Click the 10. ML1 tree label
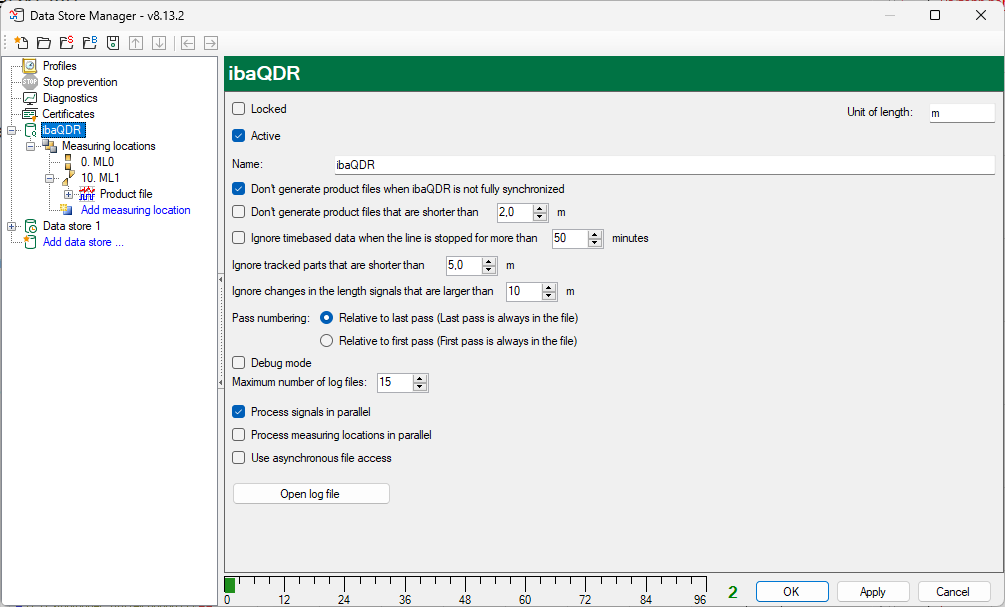This screenshot has height=607, width=1005. coord(100,178)
